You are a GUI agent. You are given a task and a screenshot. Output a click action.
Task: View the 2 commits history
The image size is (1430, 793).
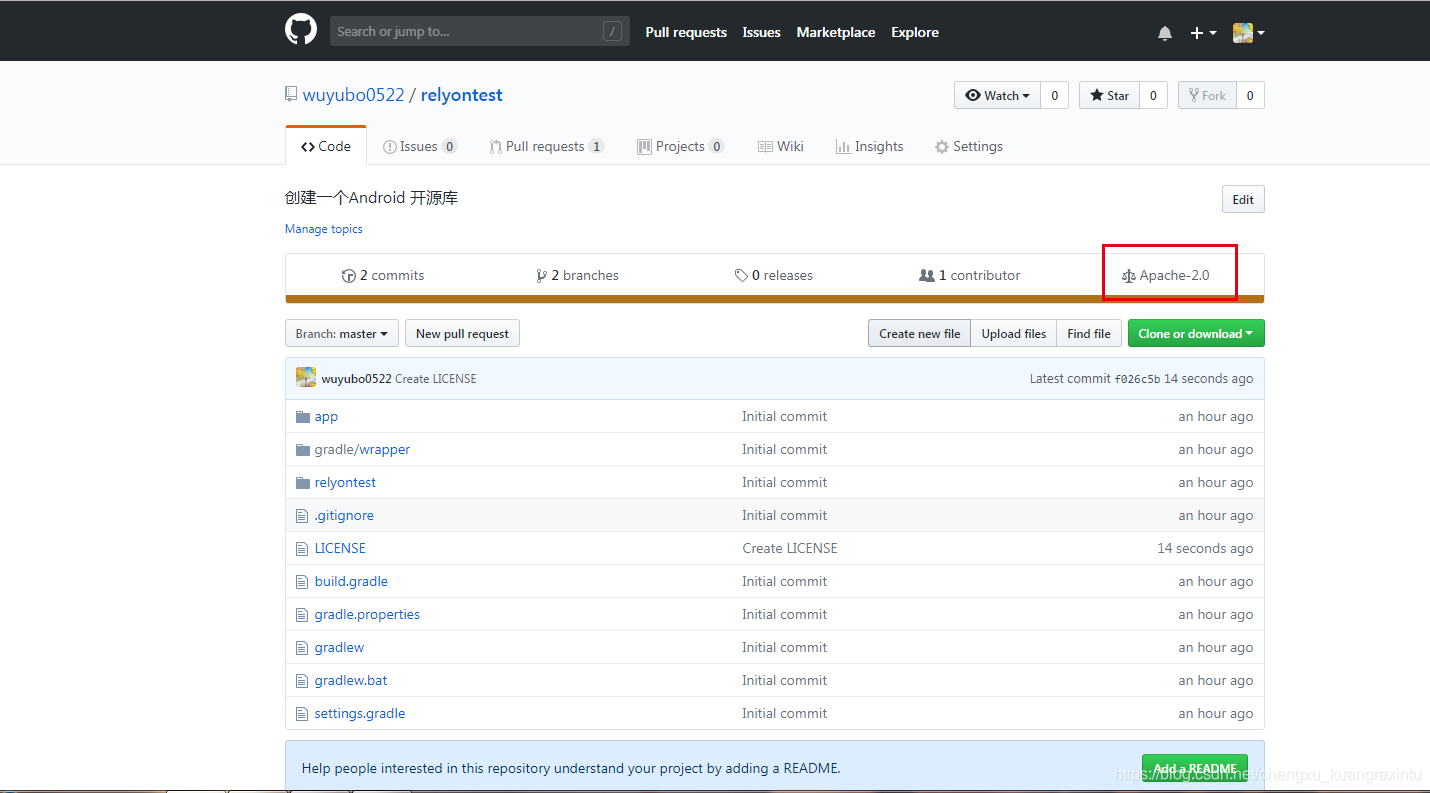pyautogui.click(x=383, y=275)
